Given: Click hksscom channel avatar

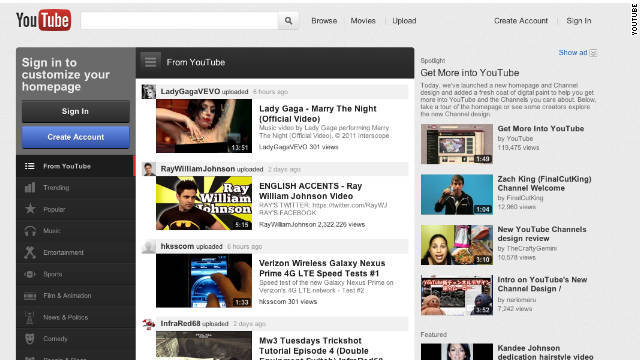Looking at the screenshot, I should 149,247.
